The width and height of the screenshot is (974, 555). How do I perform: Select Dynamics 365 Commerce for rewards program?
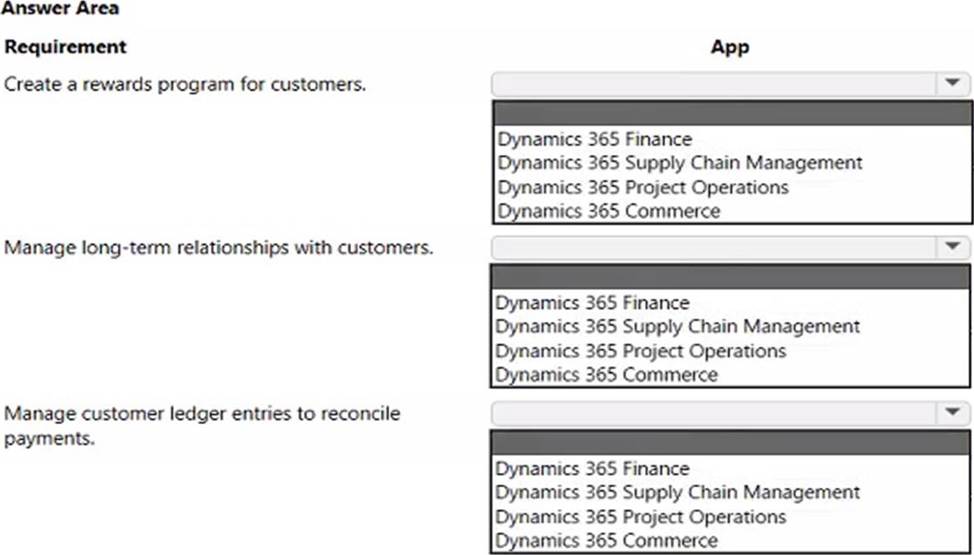[609, 211]
